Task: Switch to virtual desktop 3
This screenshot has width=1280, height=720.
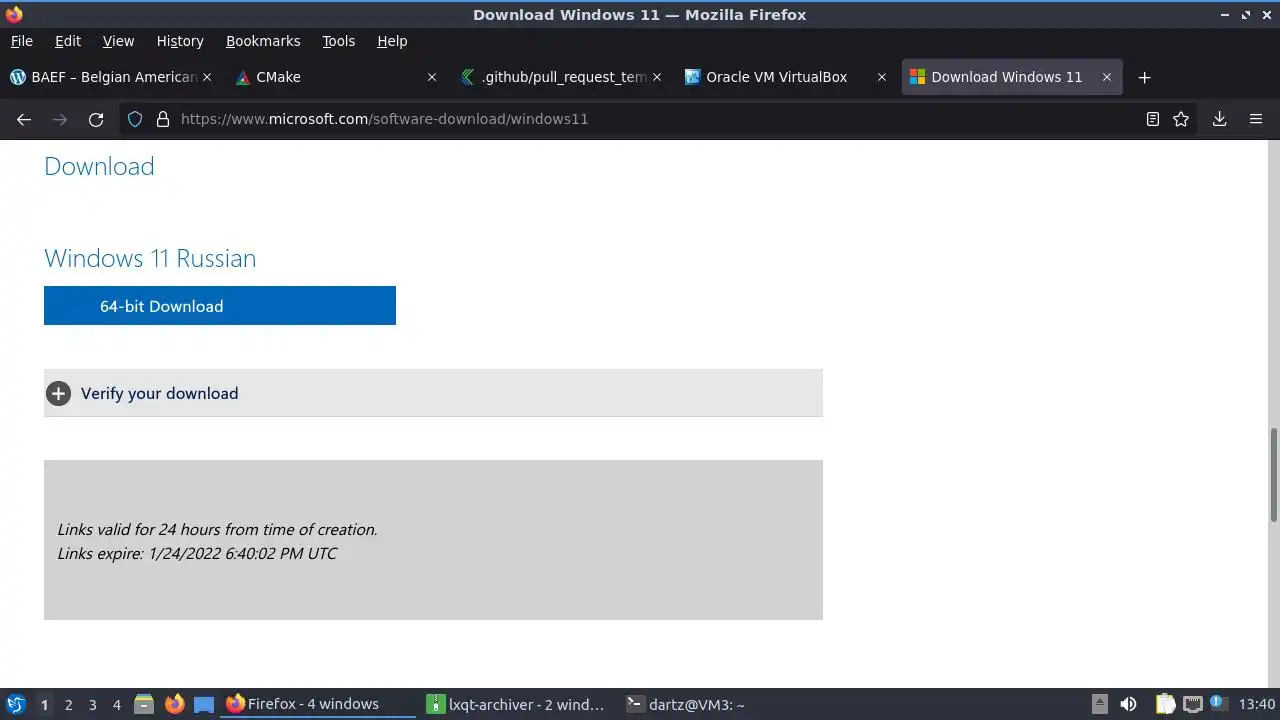Action: (x=92, y=705)
